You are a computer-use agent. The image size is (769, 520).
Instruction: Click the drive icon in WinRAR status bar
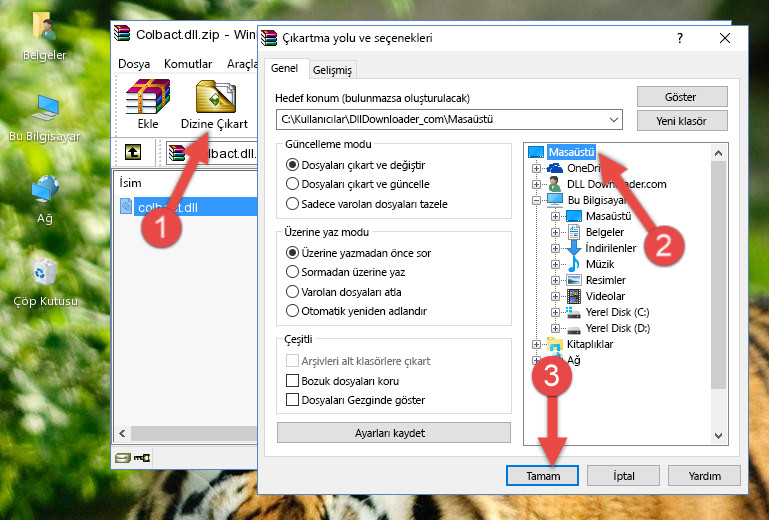click(122, 458)
